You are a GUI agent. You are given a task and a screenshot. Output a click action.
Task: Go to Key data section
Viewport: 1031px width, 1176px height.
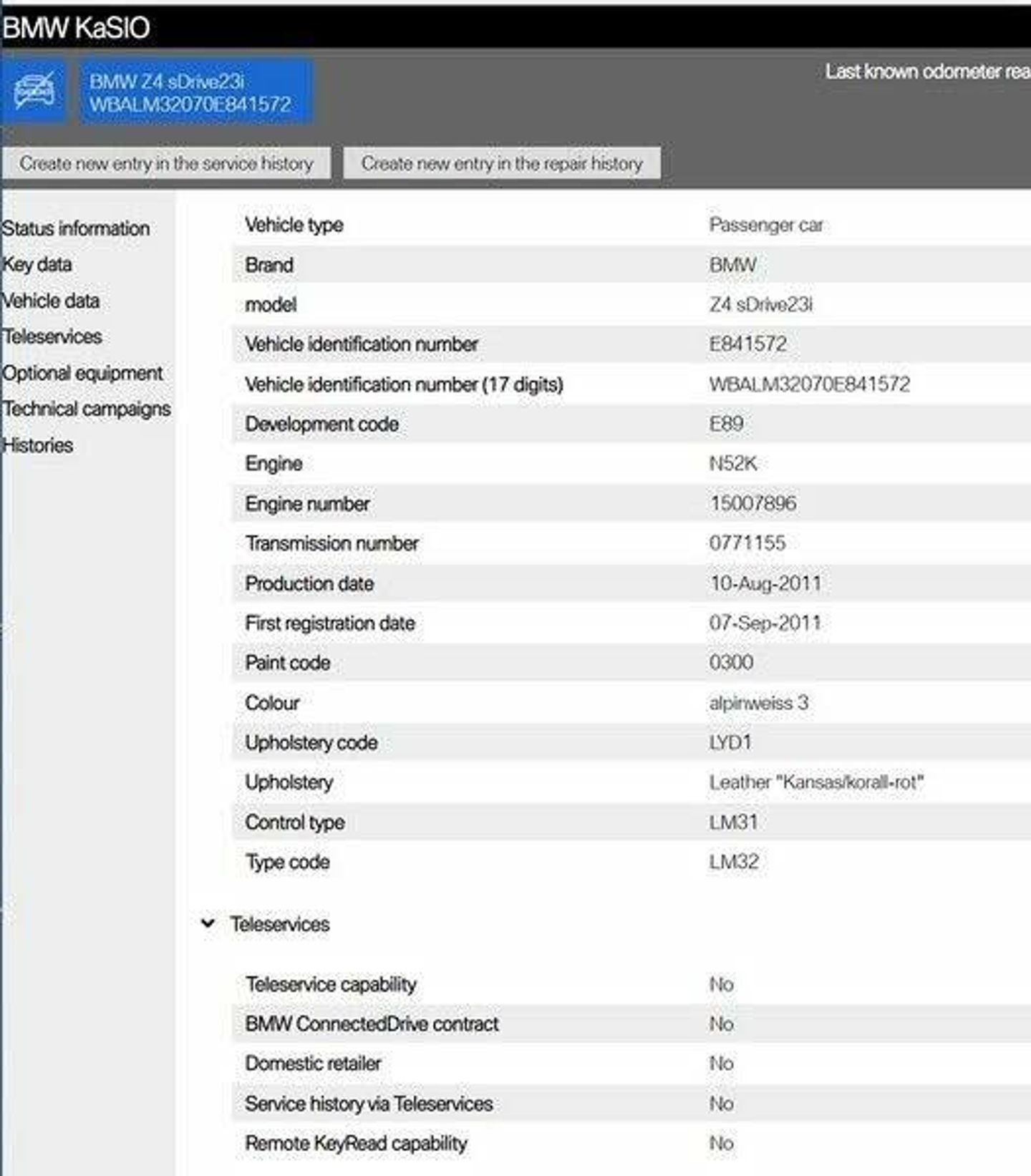coord(37,264)
